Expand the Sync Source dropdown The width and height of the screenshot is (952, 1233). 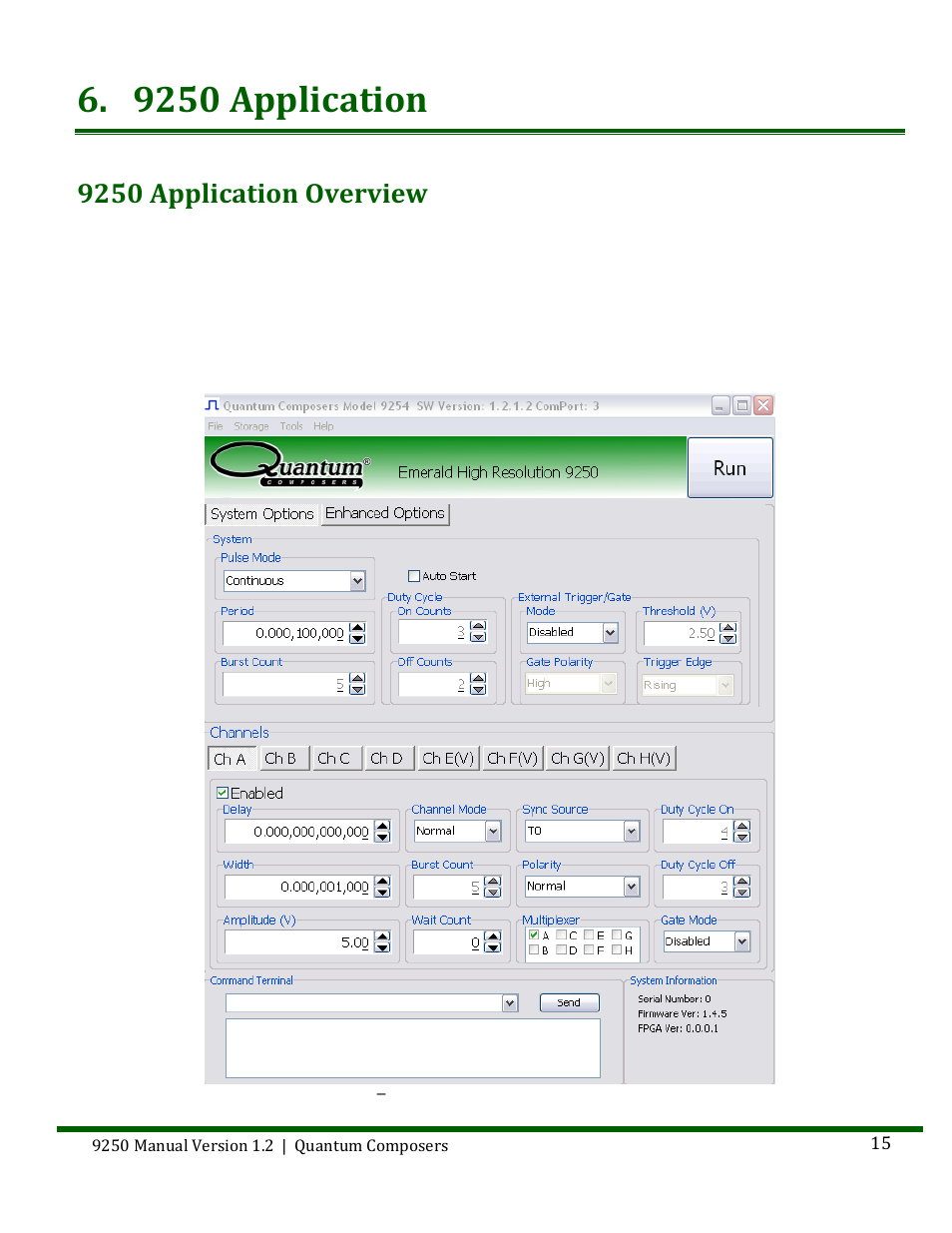pos(631,831)
